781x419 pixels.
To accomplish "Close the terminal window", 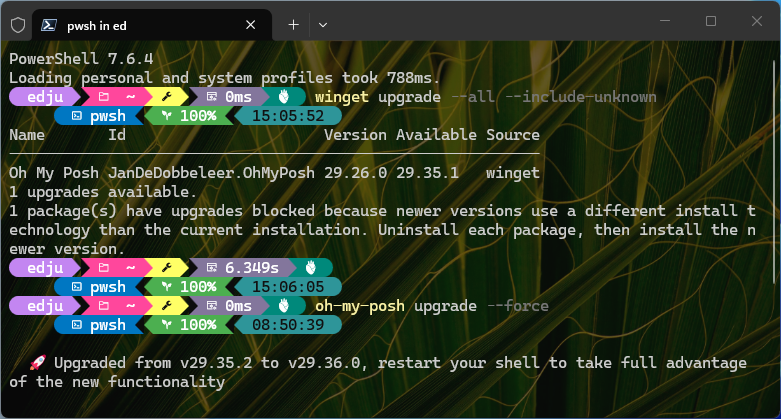I will click(757, 21).
